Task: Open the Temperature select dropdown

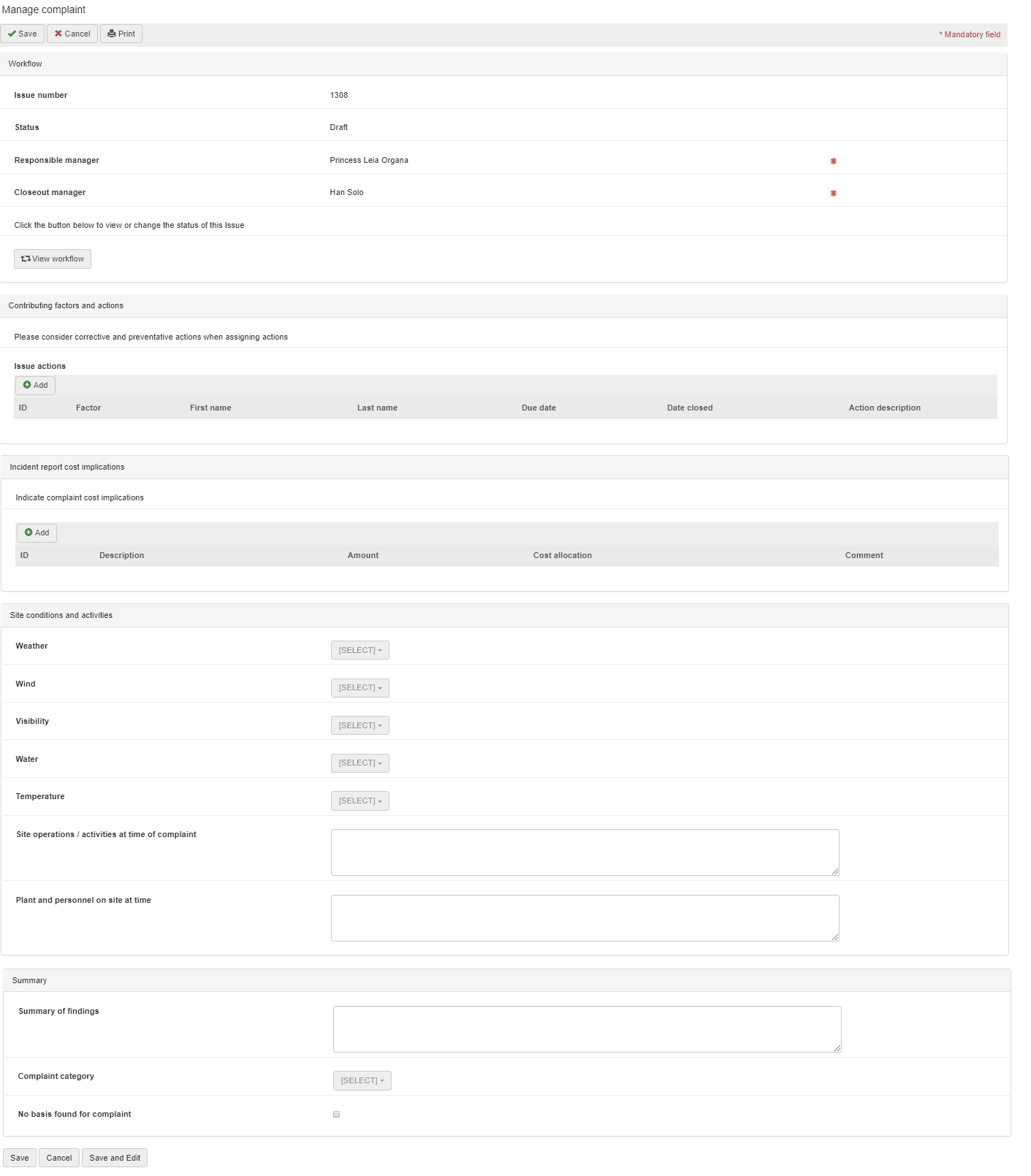Action: coord(359,801)
